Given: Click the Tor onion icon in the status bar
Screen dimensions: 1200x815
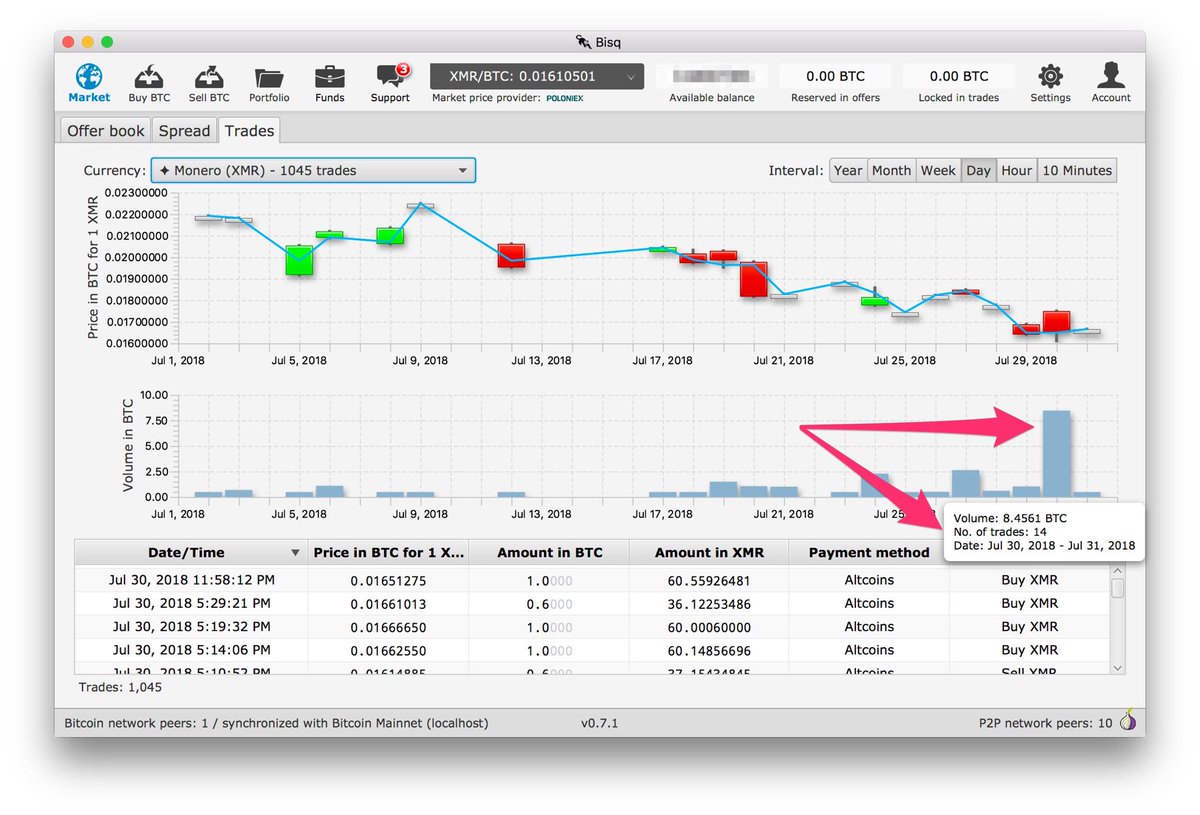Looking at the screenshot, I should pyautogui.click(x=1127, y=721).
